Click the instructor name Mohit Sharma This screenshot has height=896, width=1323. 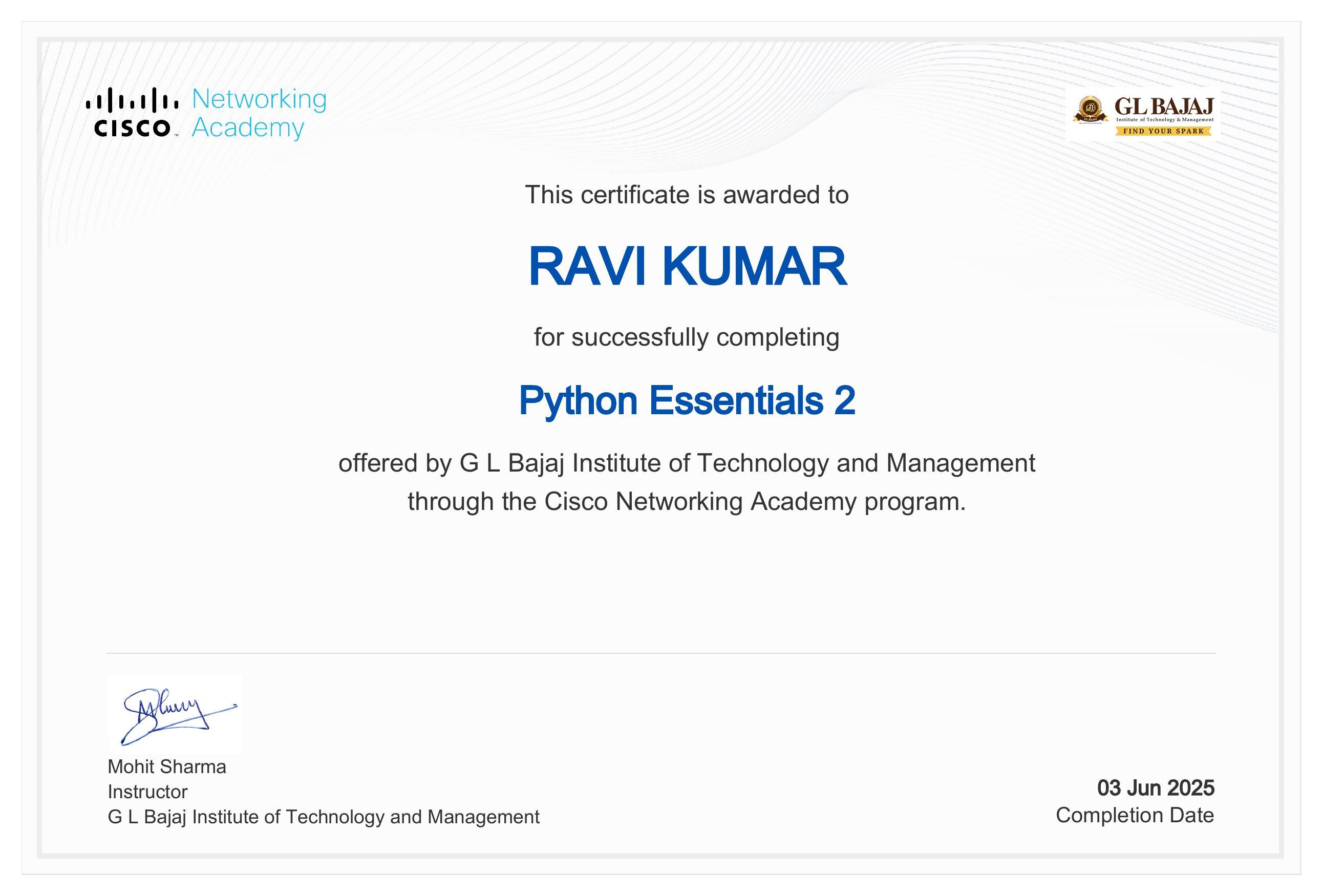click(167, 767)
